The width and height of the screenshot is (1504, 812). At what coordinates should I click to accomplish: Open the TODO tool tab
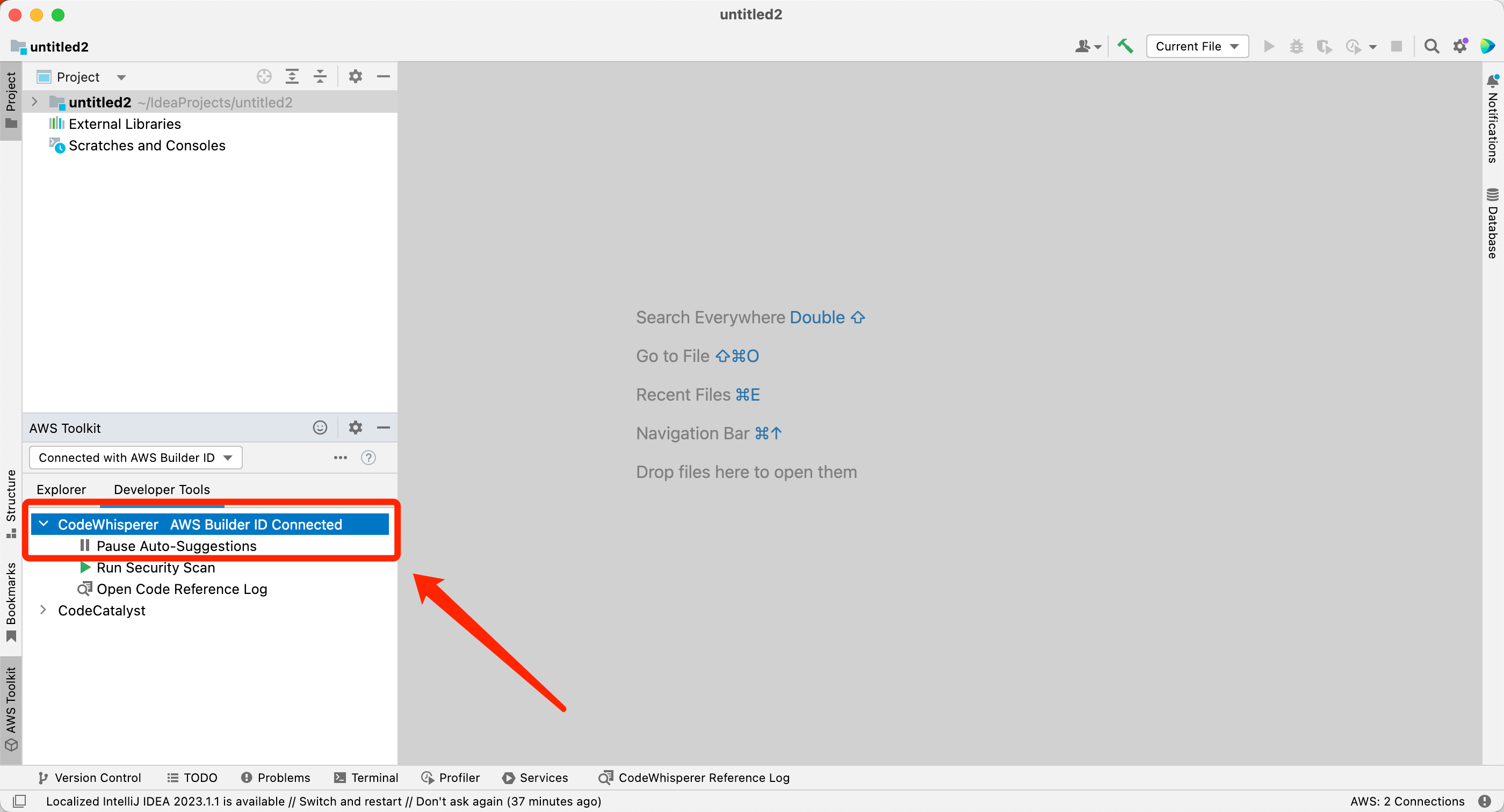192,778
